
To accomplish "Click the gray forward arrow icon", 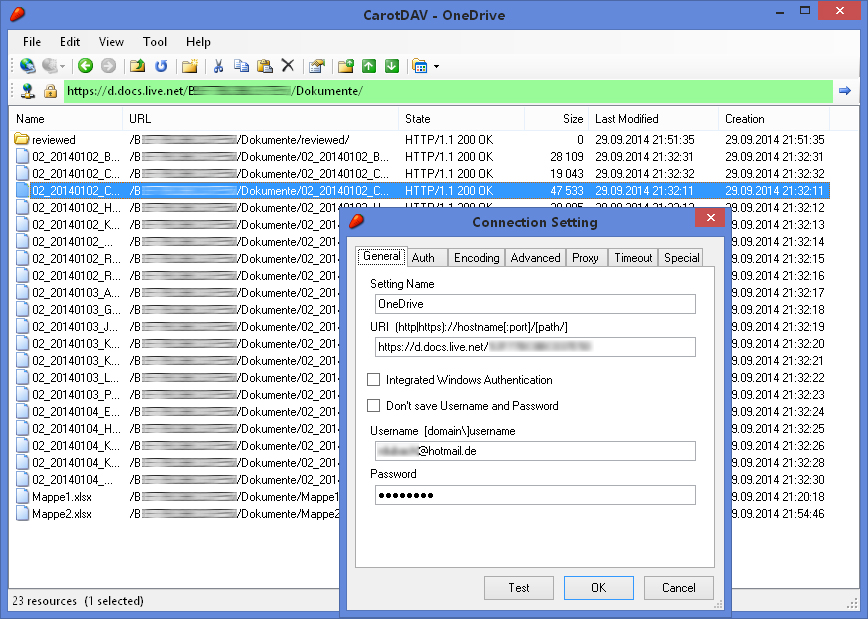I will (x=108, y=66).
